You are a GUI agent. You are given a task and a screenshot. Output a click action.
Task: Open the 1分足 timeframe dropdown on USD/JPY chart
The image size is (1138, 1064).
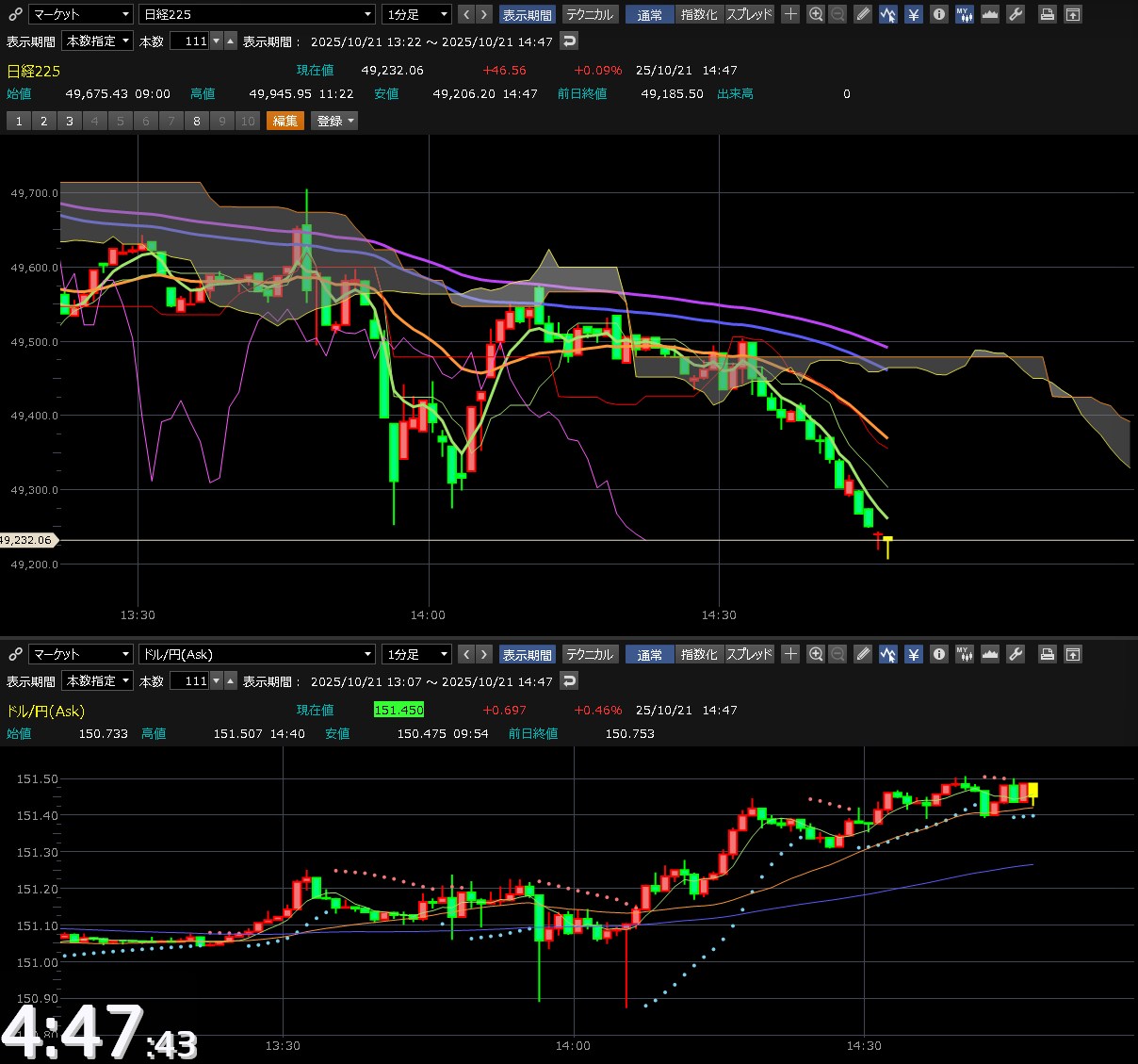[417, 654]
